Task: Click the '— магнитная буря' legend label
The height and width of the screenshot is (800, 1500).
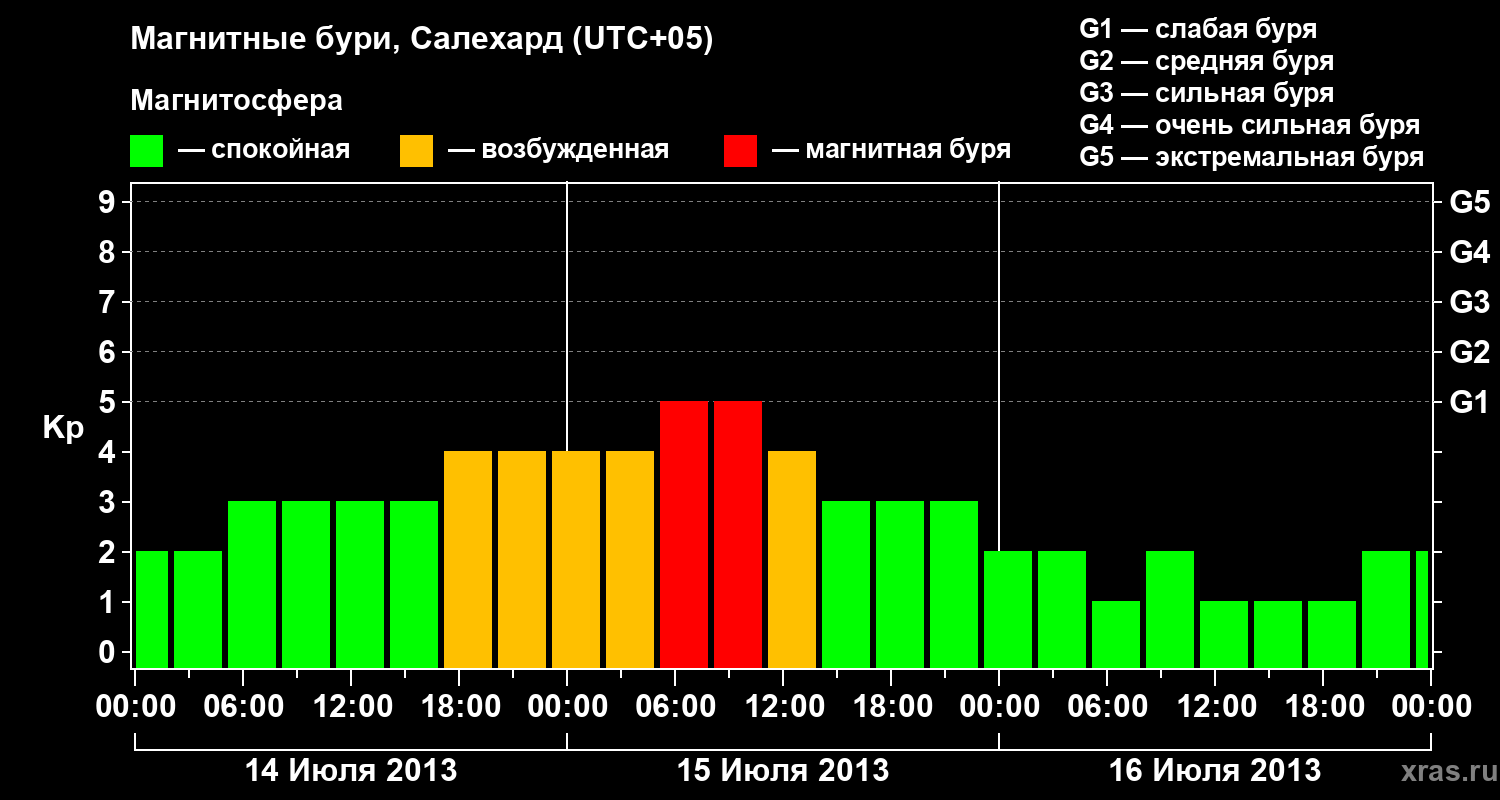Action: pos(892,151)
